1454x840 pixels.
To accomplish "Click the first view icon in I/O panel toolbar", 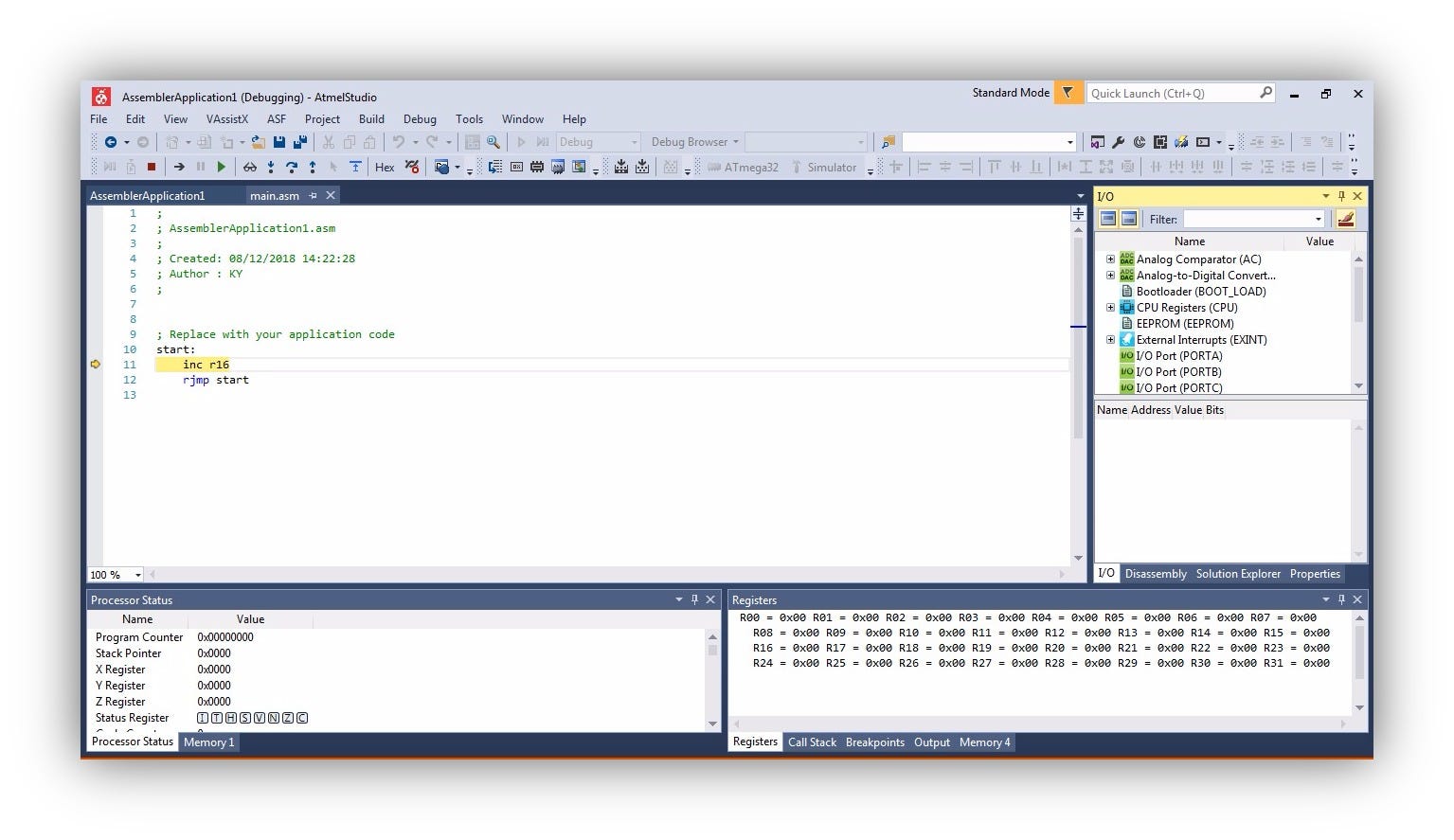I will pos(1108,219).
